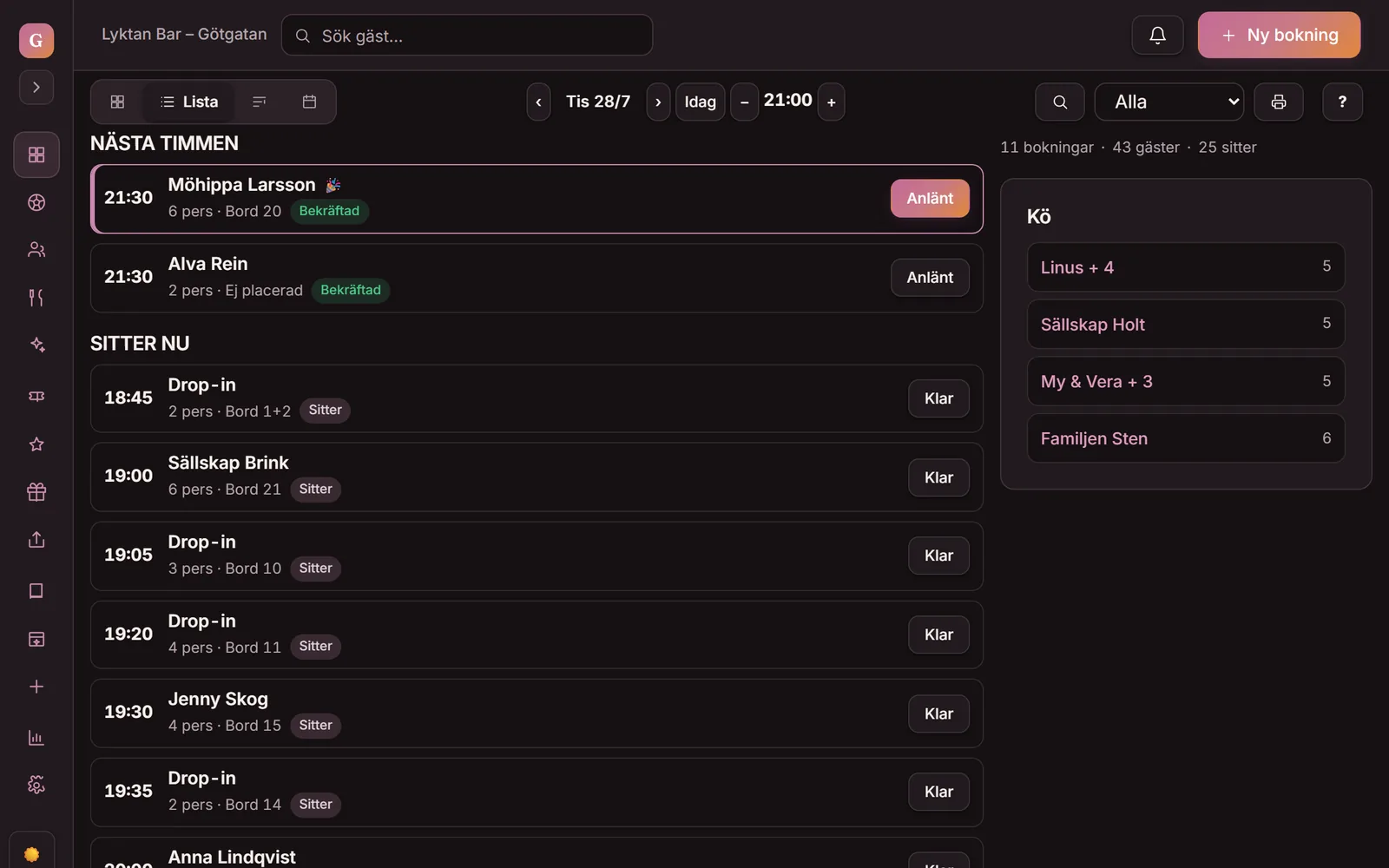This screenshot has width=1389, height=868.
Task: Increase time with plus button
Action: 831,102
